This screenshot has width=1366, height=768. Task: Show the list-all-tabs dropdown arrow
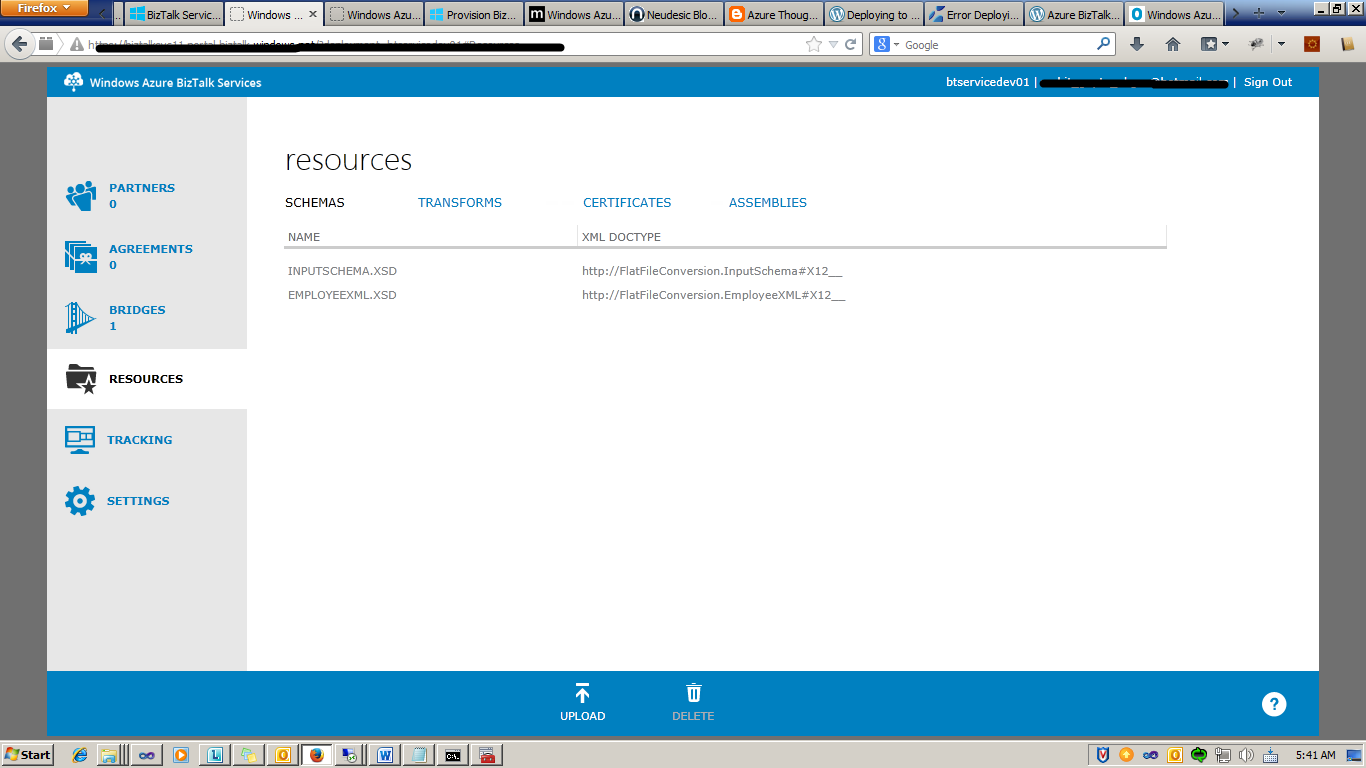[x=1280, y=14]
